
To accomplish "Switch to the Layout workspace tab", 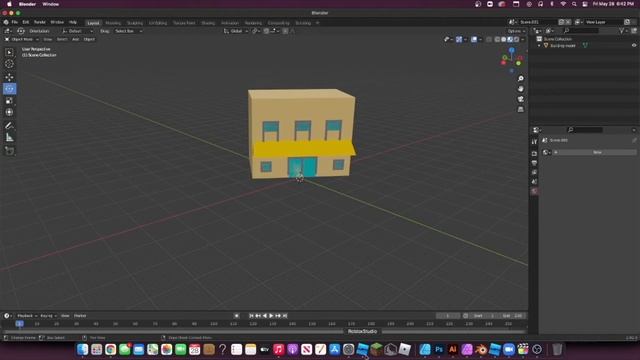I will tap(93, 23).
